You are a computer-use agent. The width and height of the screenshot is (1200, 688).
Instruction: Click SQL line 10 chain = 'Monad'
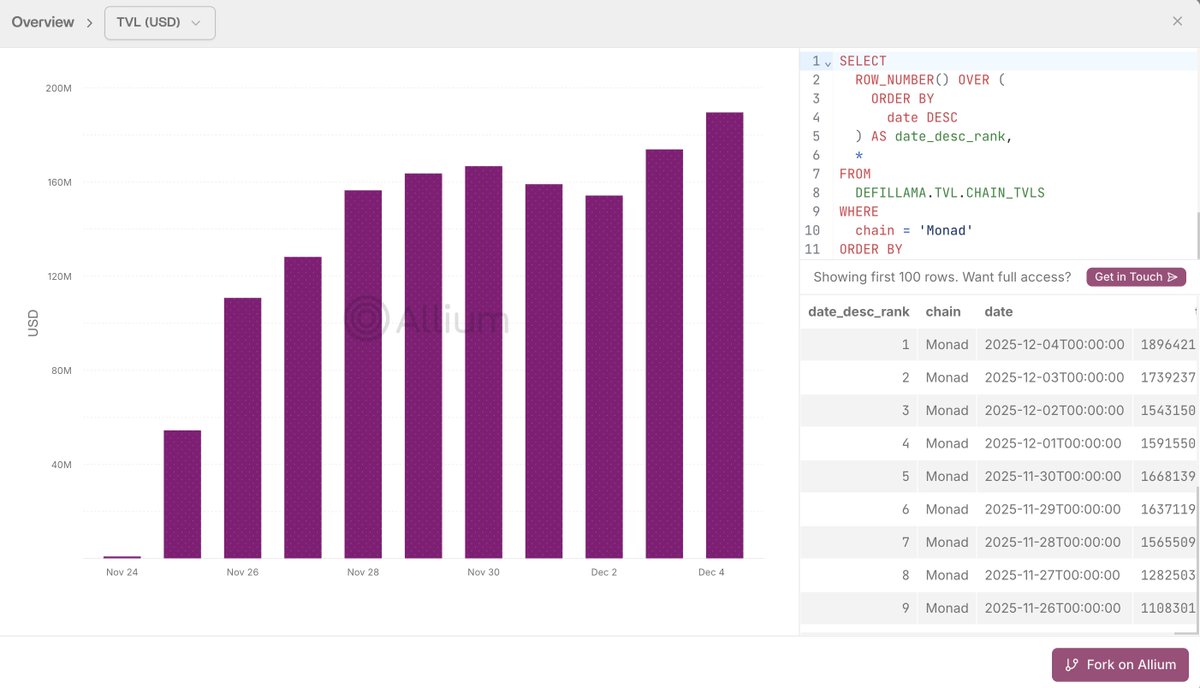[914, 231]
